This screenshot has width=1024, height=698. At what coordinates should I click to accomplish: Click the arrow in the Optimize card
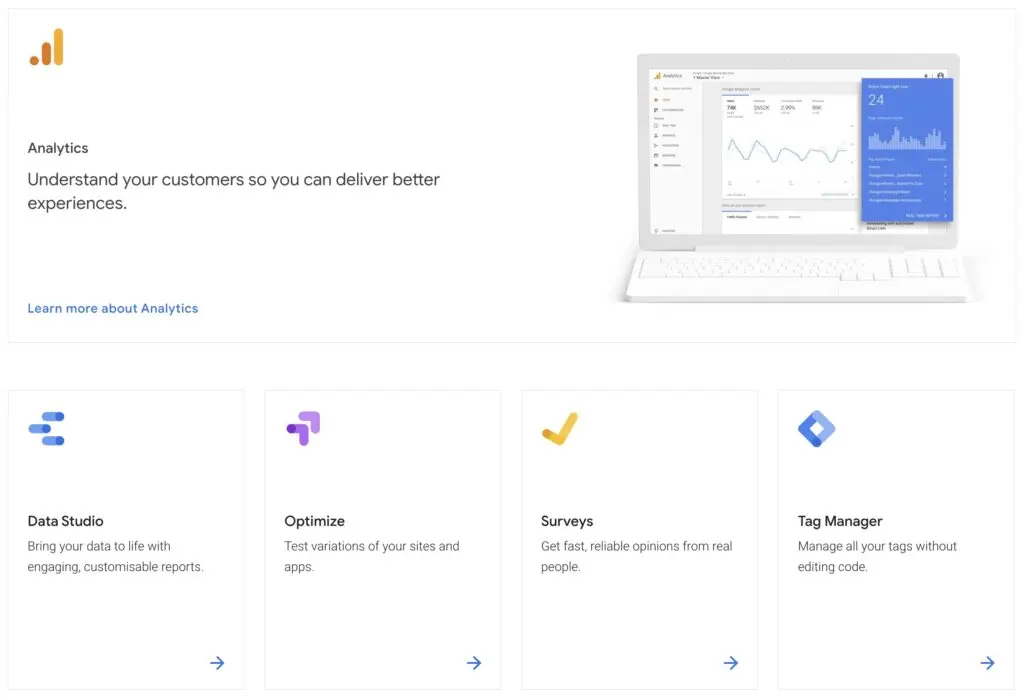point(474,663)
